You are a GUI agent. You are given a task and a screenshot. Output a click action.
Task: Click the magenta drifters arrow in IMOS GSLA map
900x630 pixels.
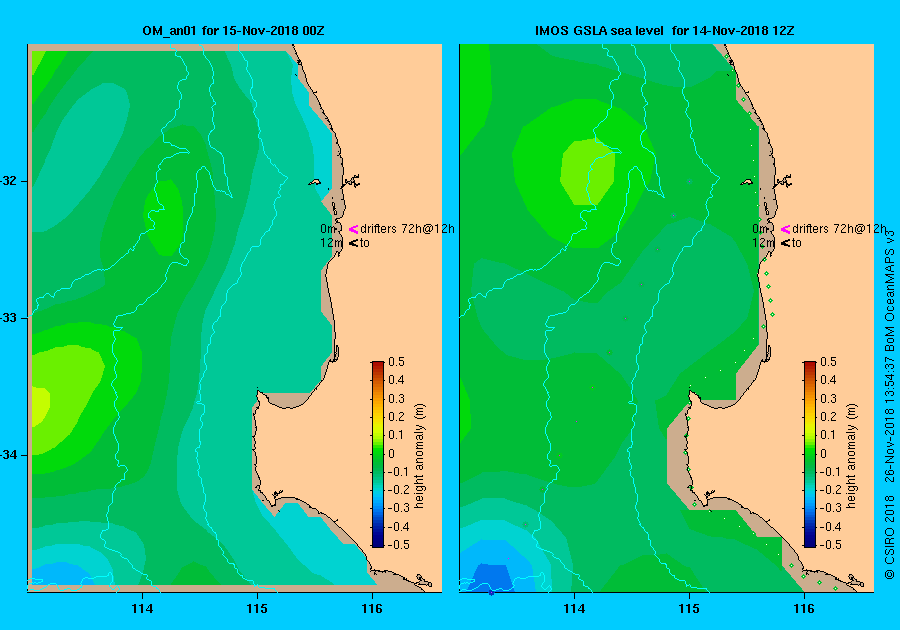pos(785,229)
